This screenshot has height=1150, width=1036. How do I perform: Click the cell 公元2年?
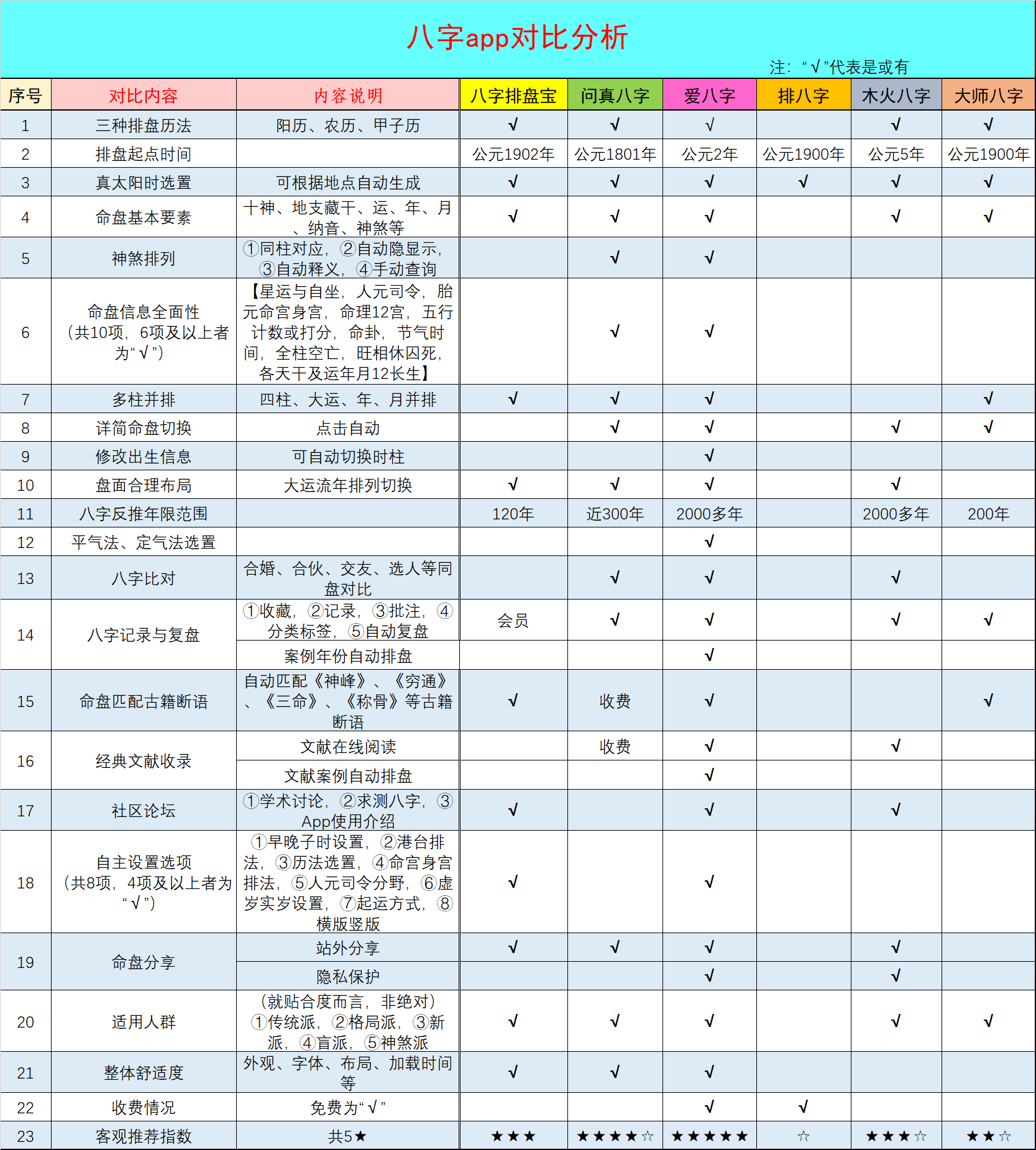point(710,153)
